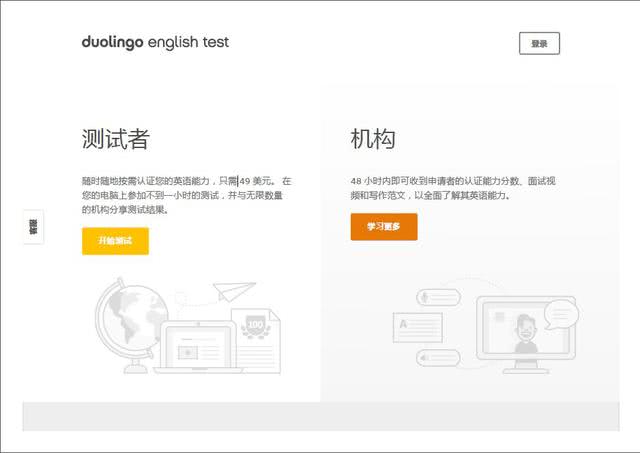The height and width of the screenshot is (453, 640).
Task: Click the paper airplane illustration
Action: pyautogui.click(x=234, y=291)
